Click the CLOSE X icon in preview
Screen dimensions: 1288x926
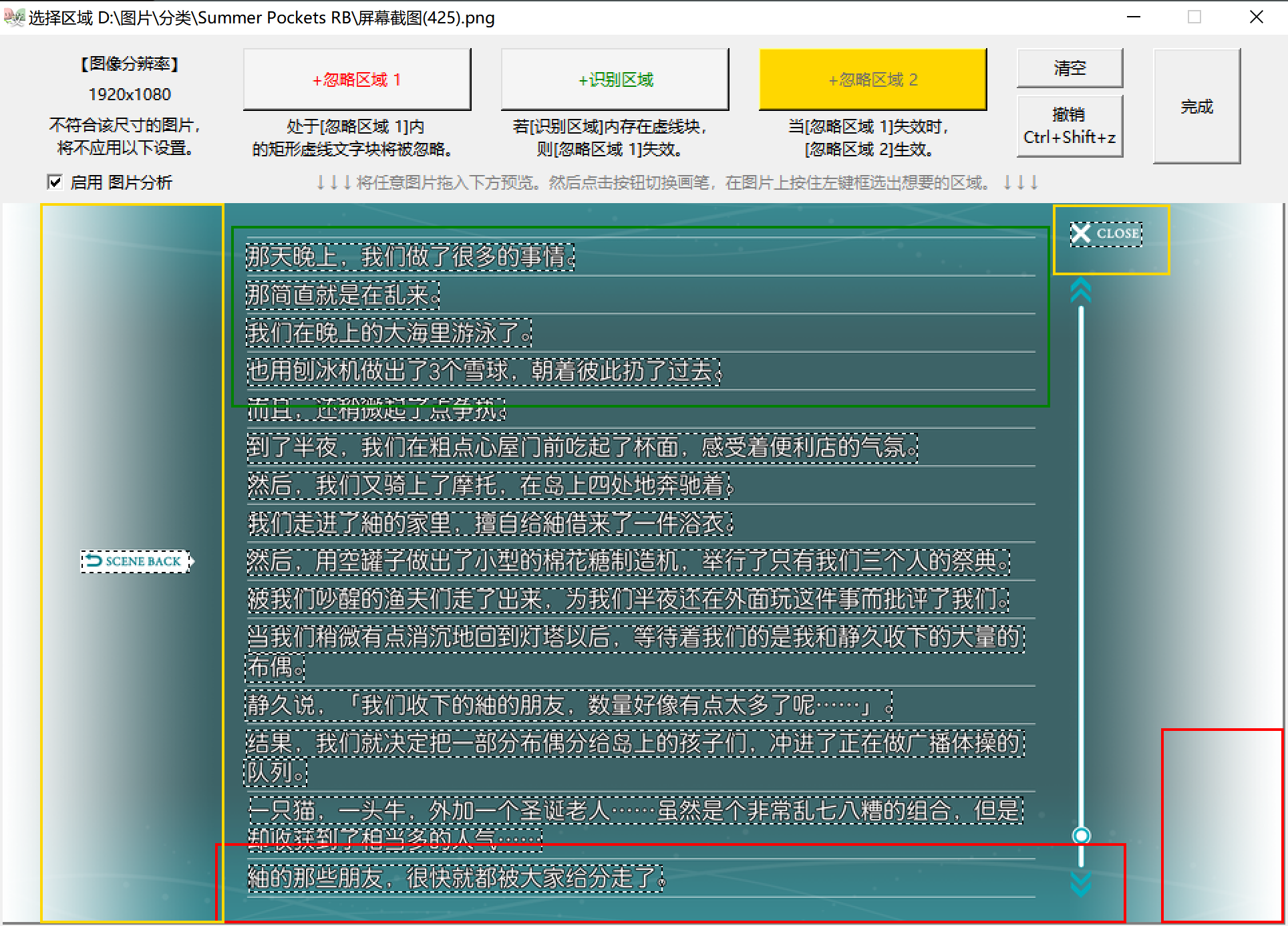point(1081,233)
